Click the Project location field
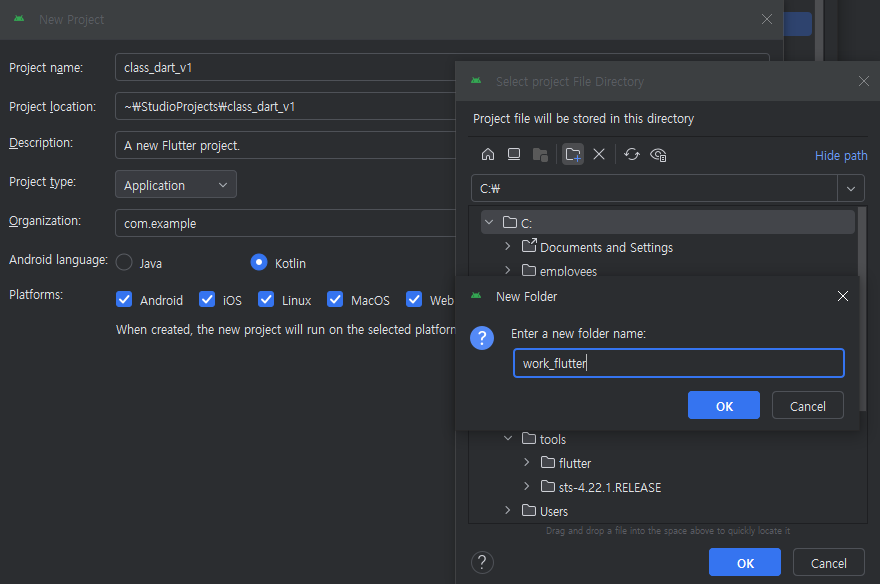This screenshot has height=584, width=880. coord(286,107)
